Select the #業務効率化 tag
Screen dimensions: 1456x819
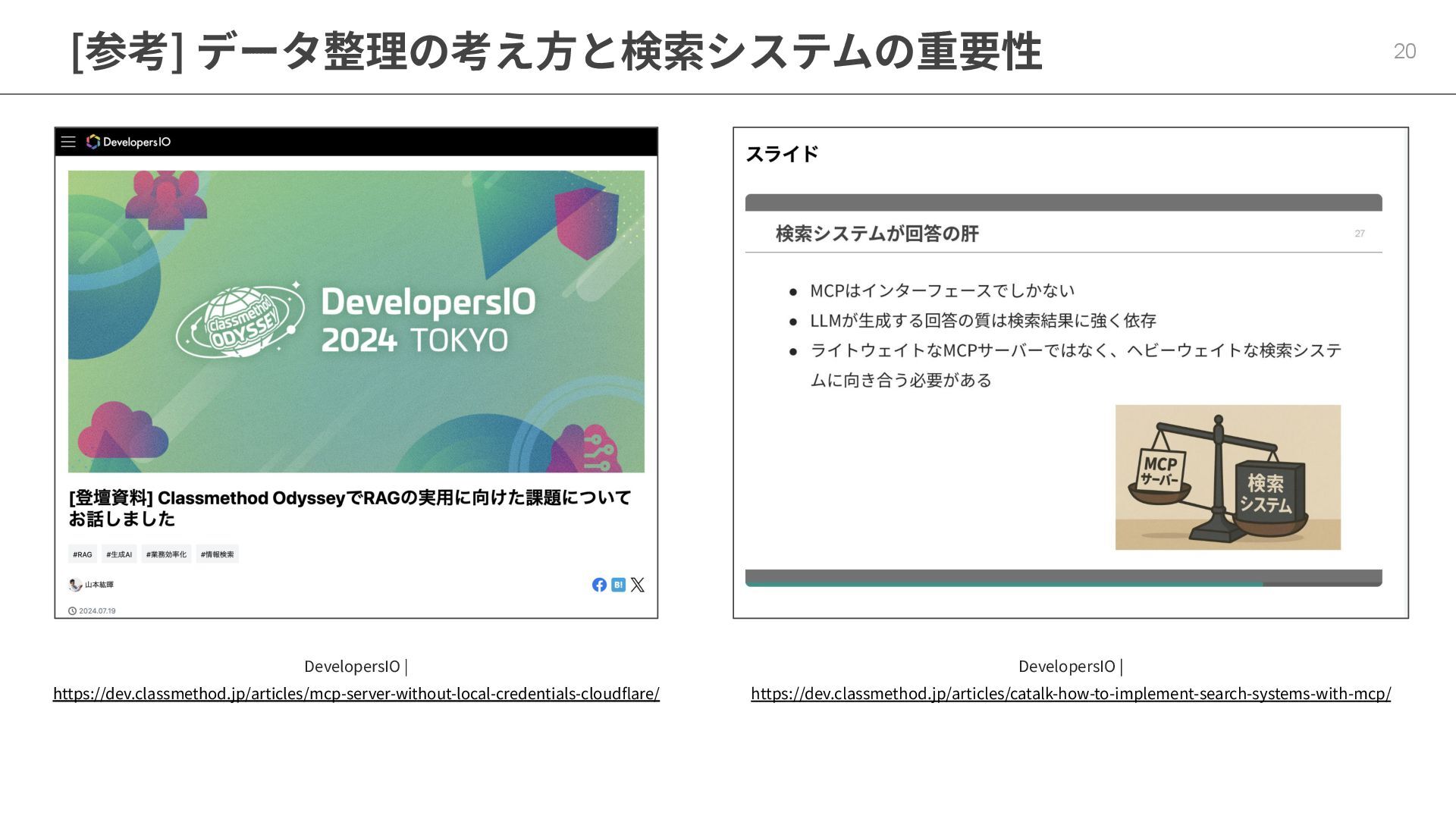[166, 554]
